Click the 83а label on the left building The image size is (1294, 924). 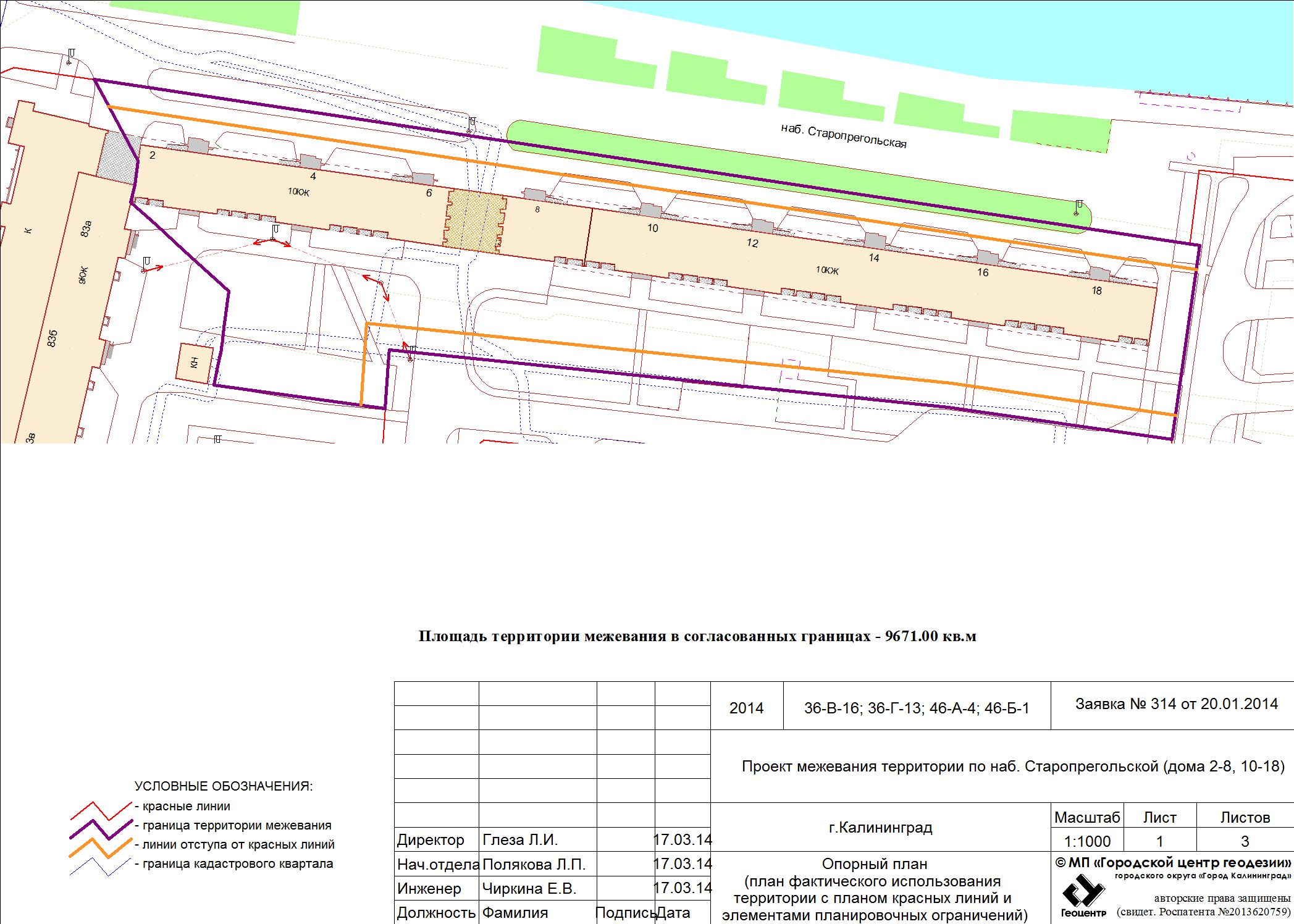point(86,228)
